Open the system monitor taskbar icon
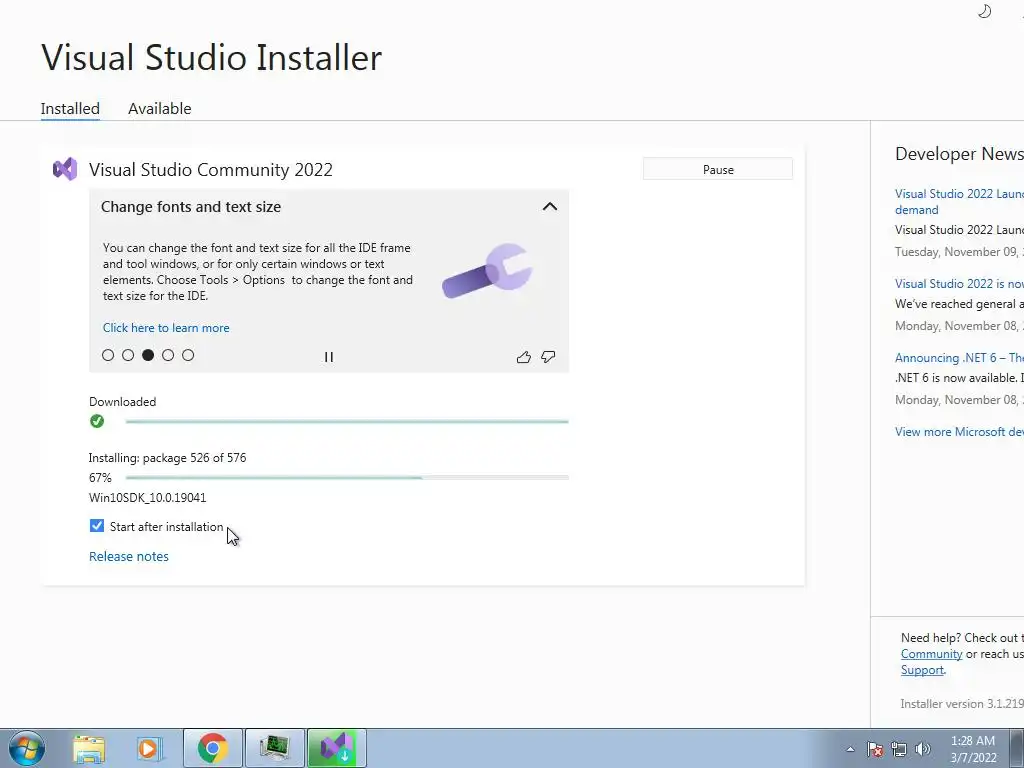 point(274,748)
